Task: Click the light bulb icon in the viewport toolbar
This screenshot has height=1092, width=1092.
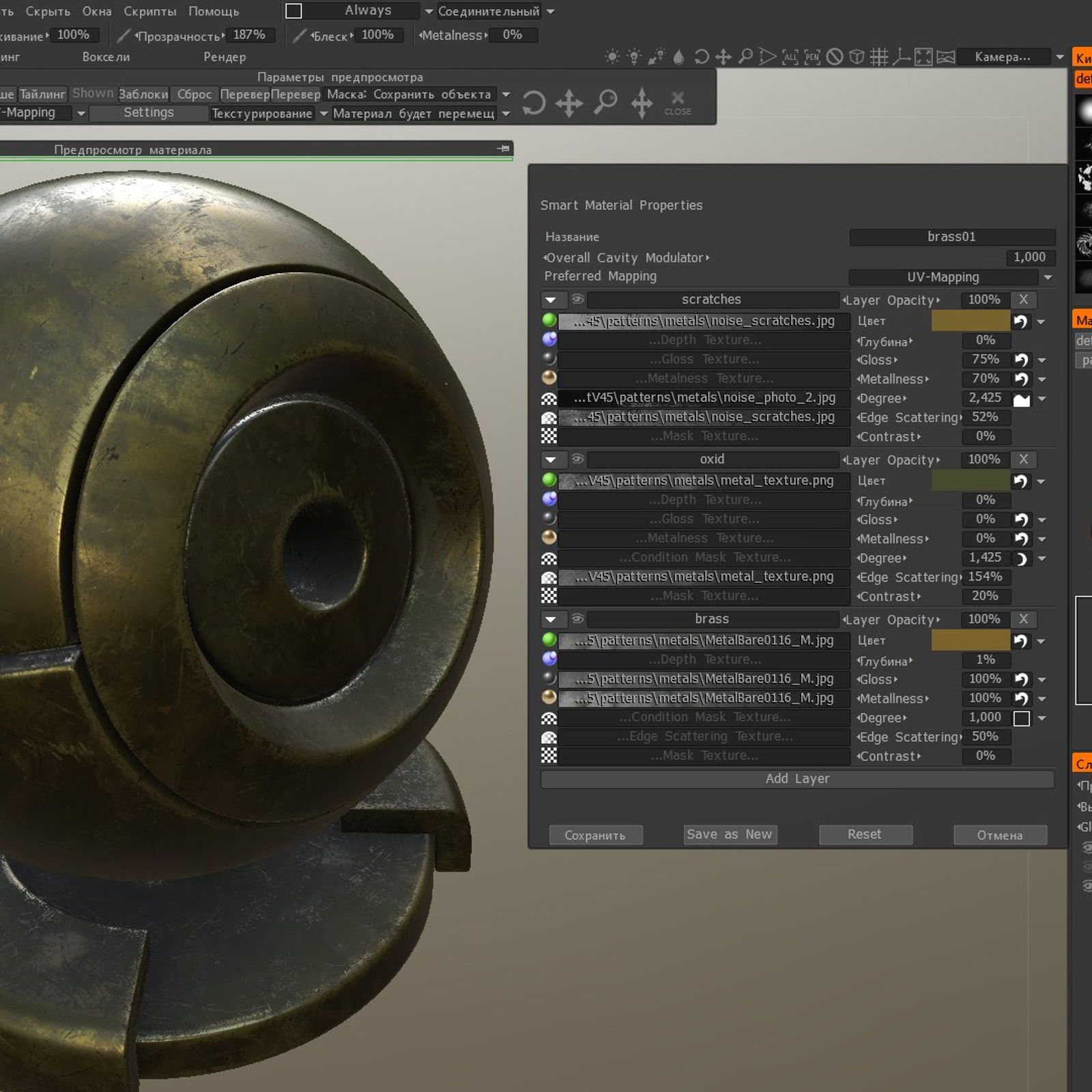Action: tap(634, 57)
